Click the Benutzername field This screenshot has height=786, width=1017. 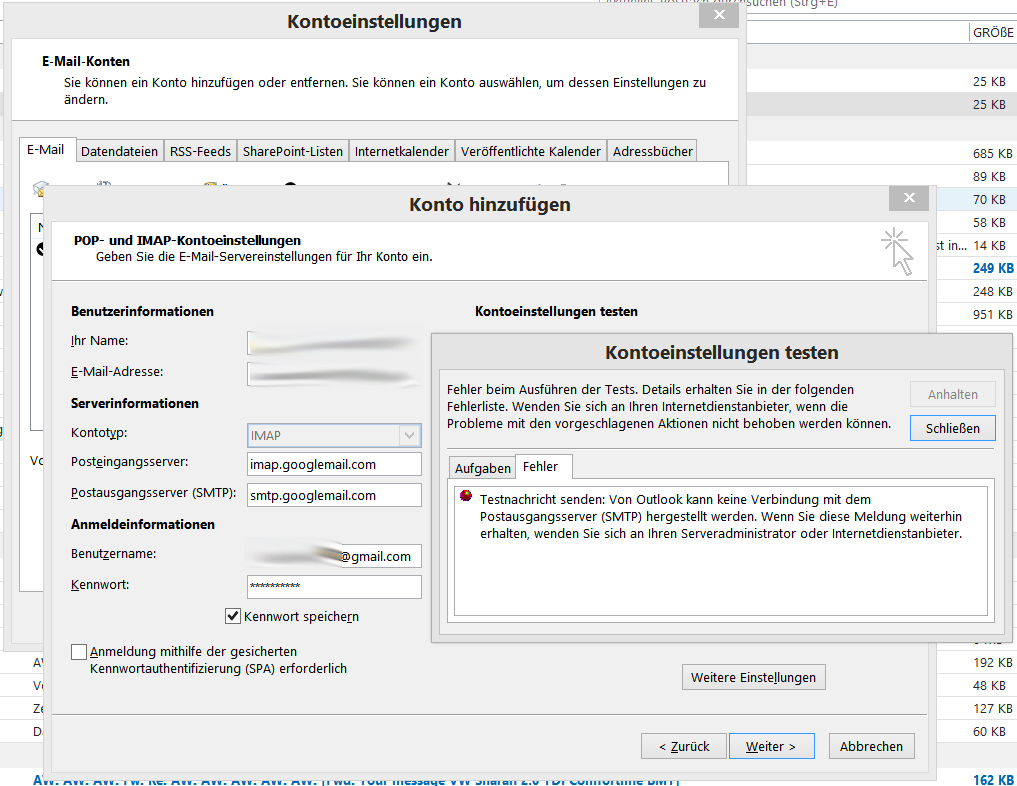(x=334, y=556)
